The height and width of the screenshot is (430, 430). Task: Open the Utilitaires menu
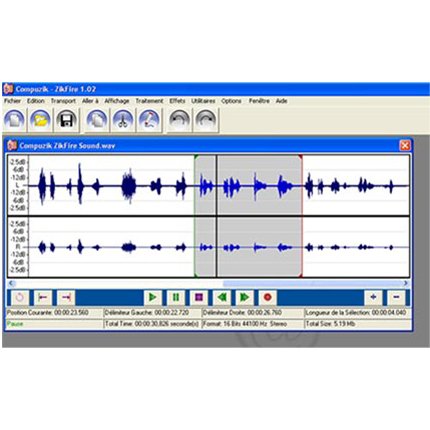tap(203, 101)
